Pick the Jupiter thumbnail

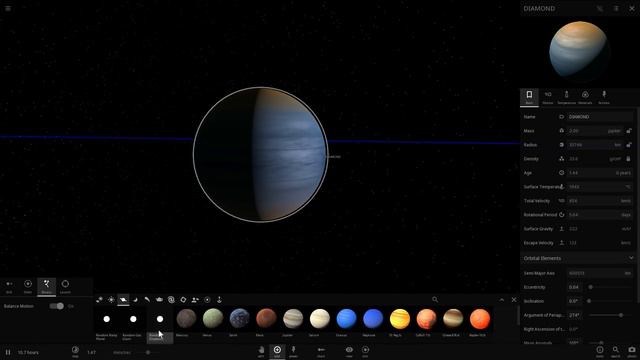[293, 319]
